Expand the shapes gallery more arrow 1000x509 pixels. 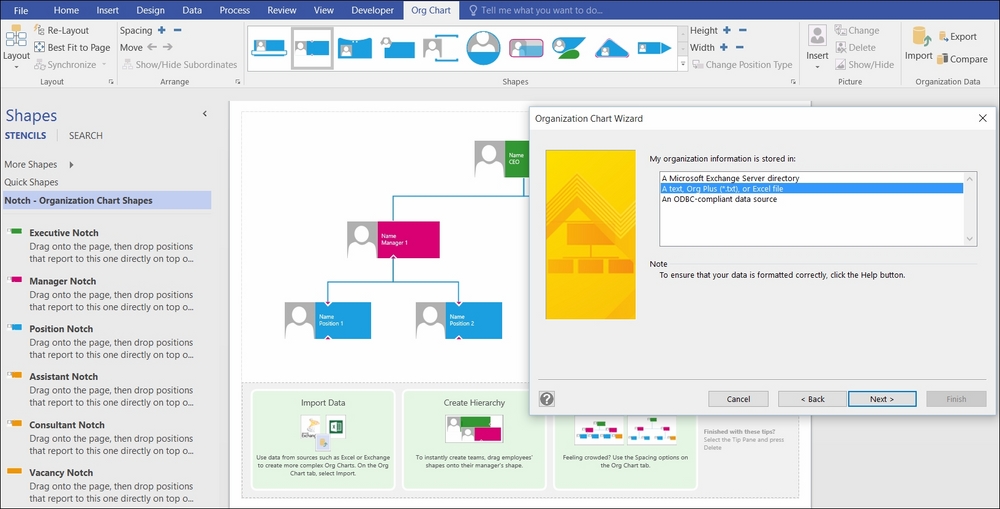coord(683,64)
